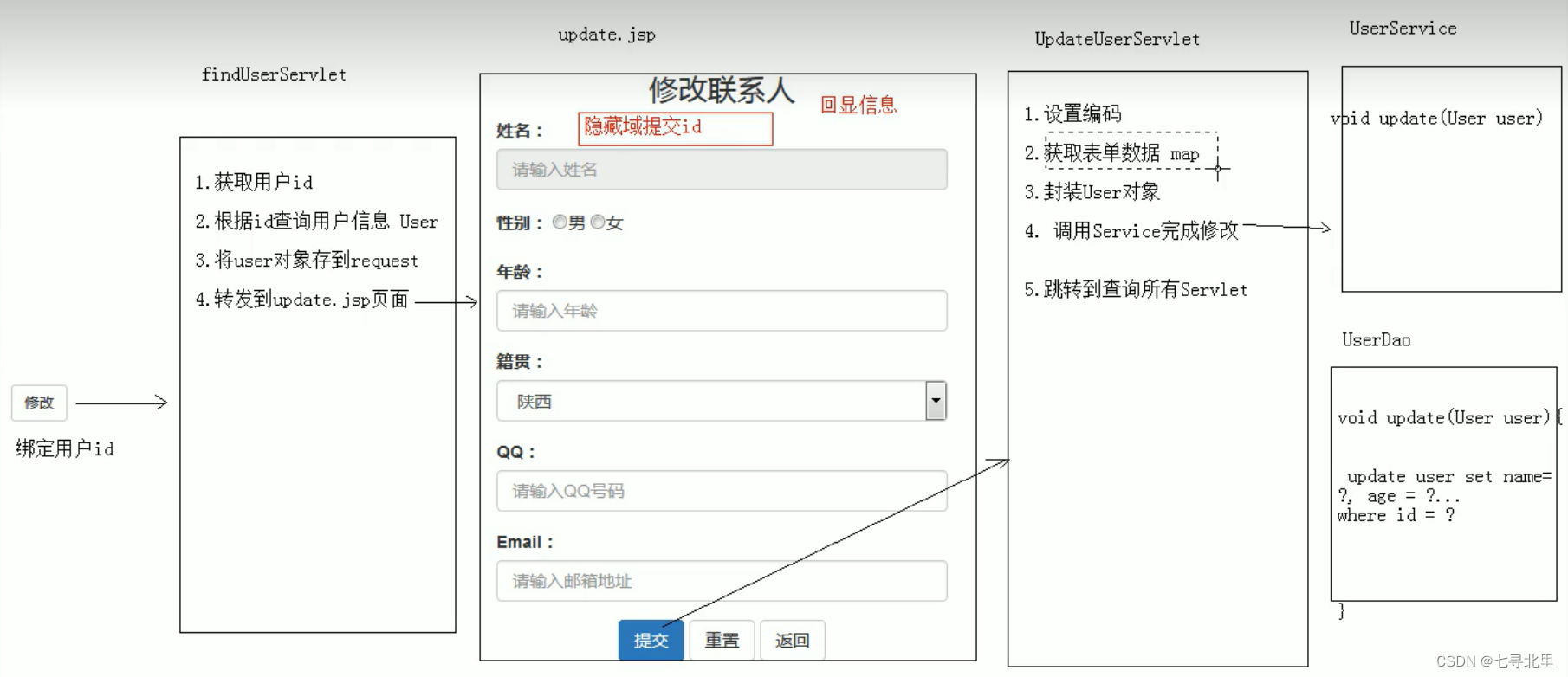1568x677 pixels.
Task: Click step 4.转发到update.jsp页面
Action: 301,300
